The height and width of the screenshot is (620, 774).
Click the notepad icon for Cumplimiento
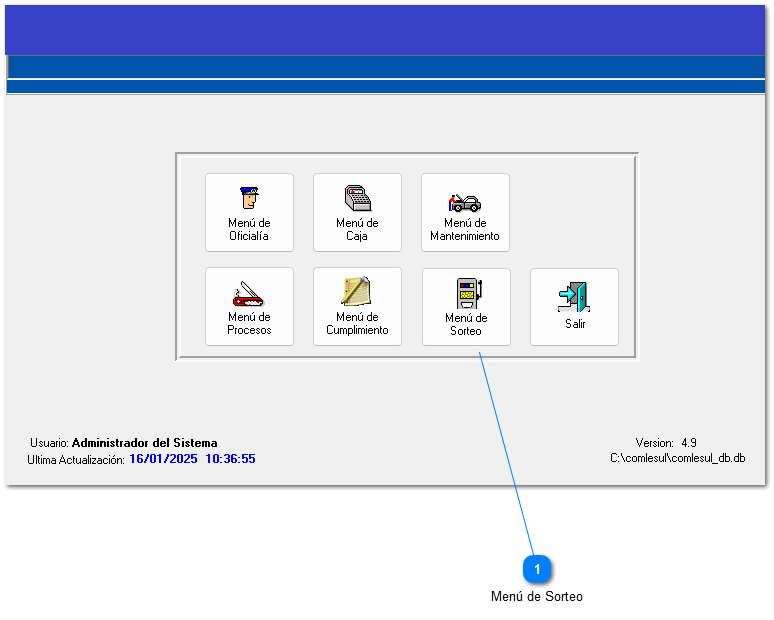tap(357, 291)
